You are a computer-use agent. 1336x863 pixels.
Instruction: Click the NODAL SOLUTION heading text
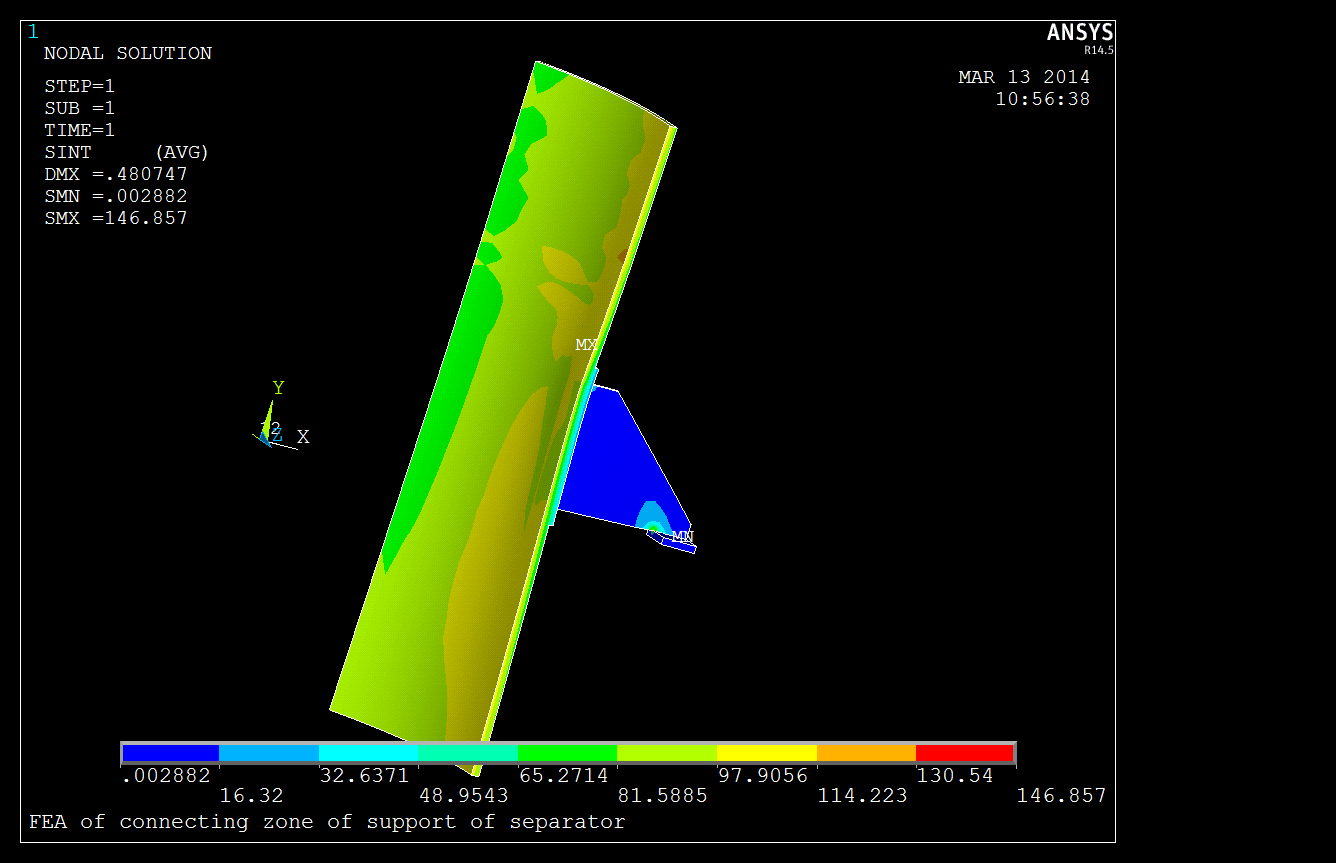click(128, 54)
